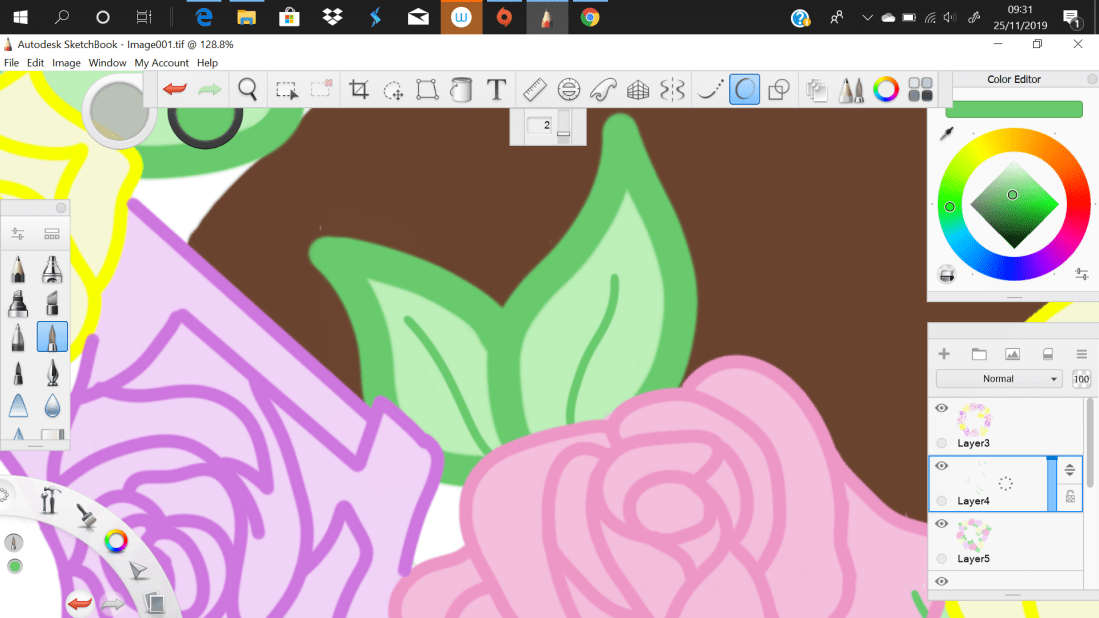Select the highlighted Airbrush in the brush palette

click(52, 337)
